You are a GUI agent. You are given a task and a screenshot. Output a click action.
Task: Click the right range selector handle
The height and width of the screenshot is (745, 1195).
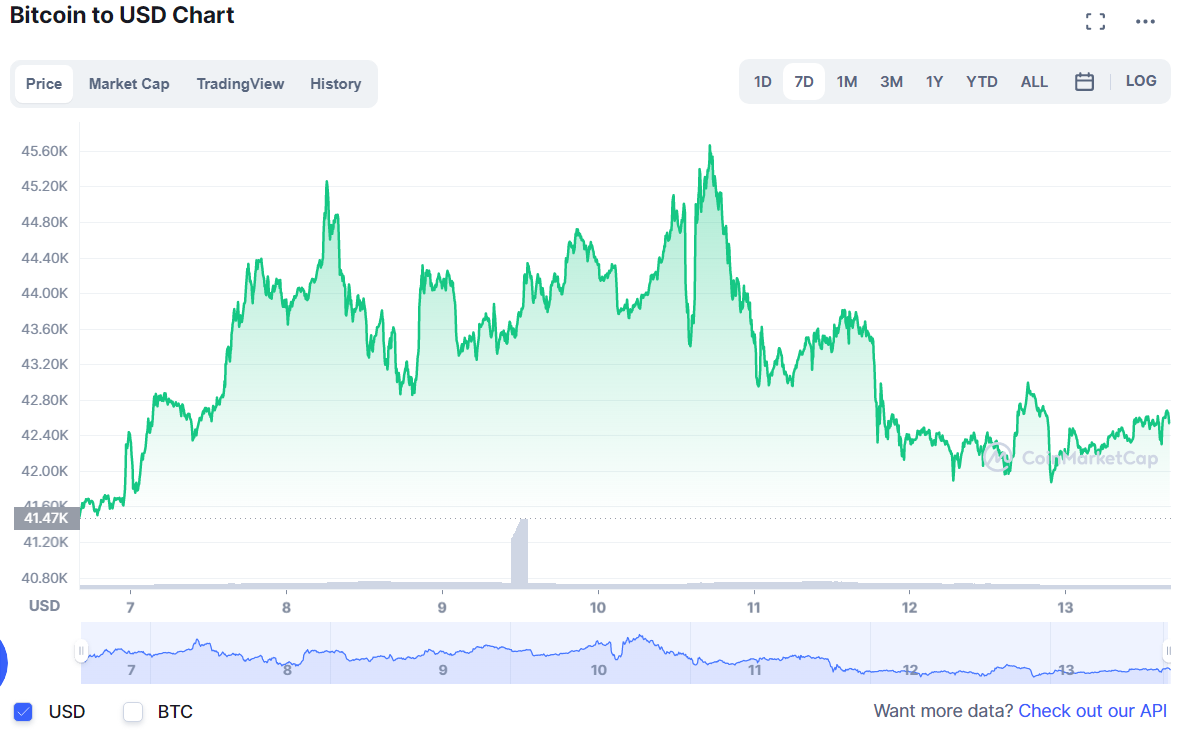coord(1168,651)
